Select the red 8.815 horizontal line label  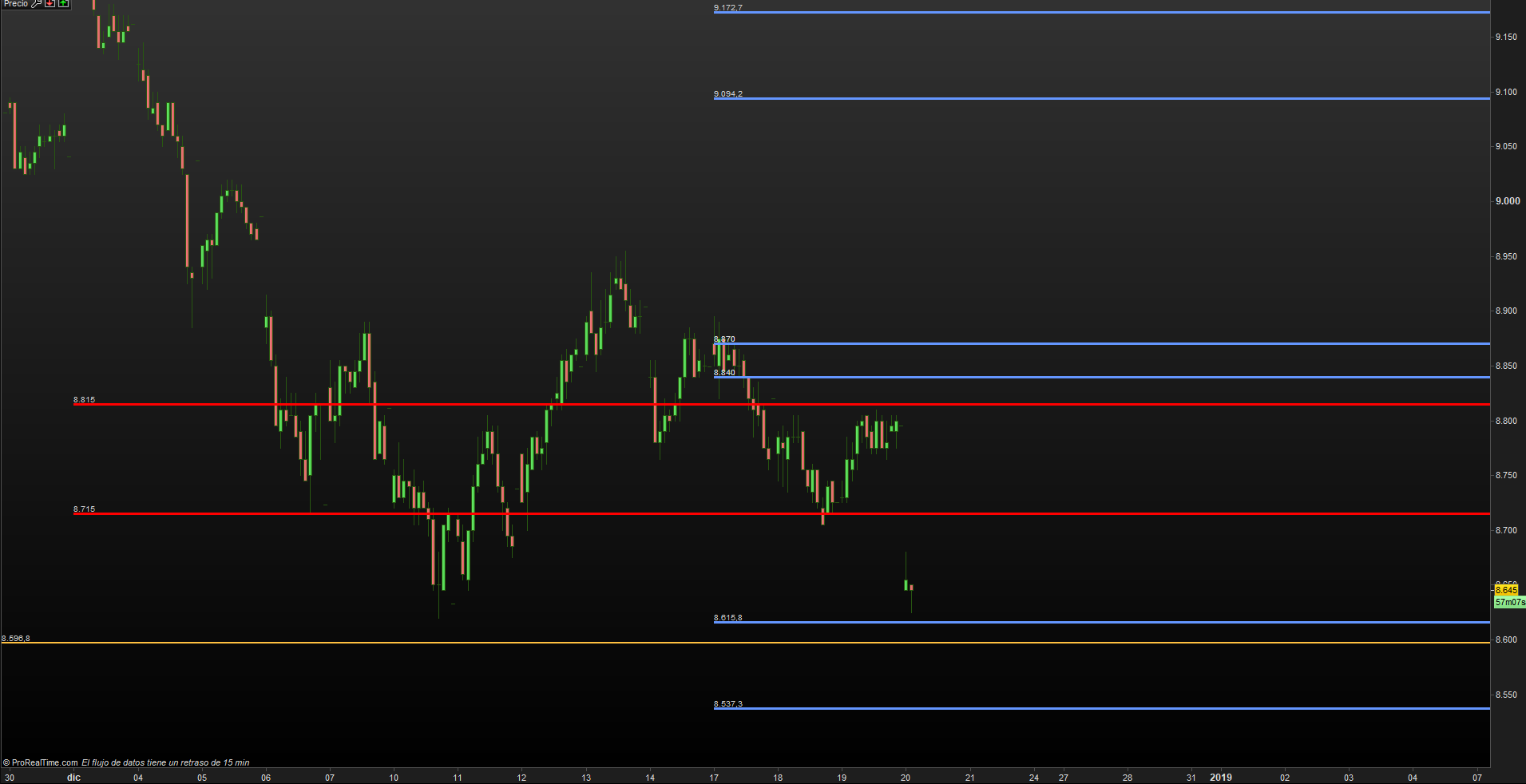[x=84, y=400]
